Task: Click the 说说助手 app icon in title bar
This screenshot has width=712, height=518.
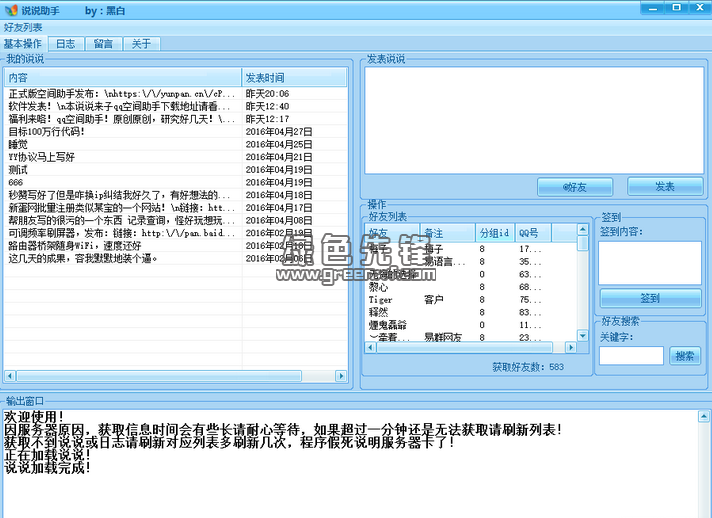Action: [x=11, y=10]
